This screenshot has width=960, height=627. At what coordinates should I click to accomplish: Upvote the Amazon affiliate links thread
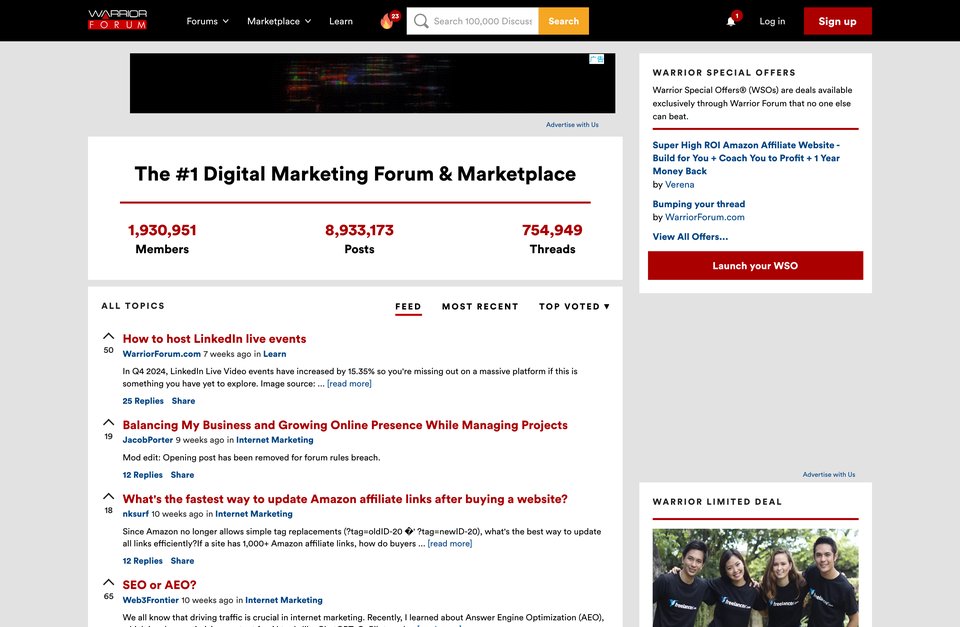pyautogui.click(x=108, y=497)
